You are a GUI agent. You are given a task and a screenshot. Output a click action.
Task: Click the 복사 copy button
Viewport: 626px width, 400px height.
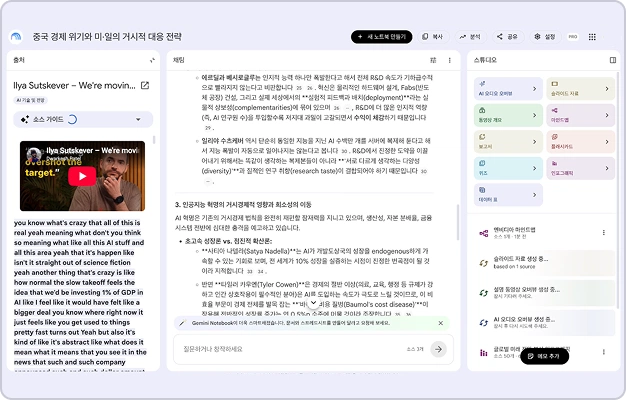tap(433, 37)
